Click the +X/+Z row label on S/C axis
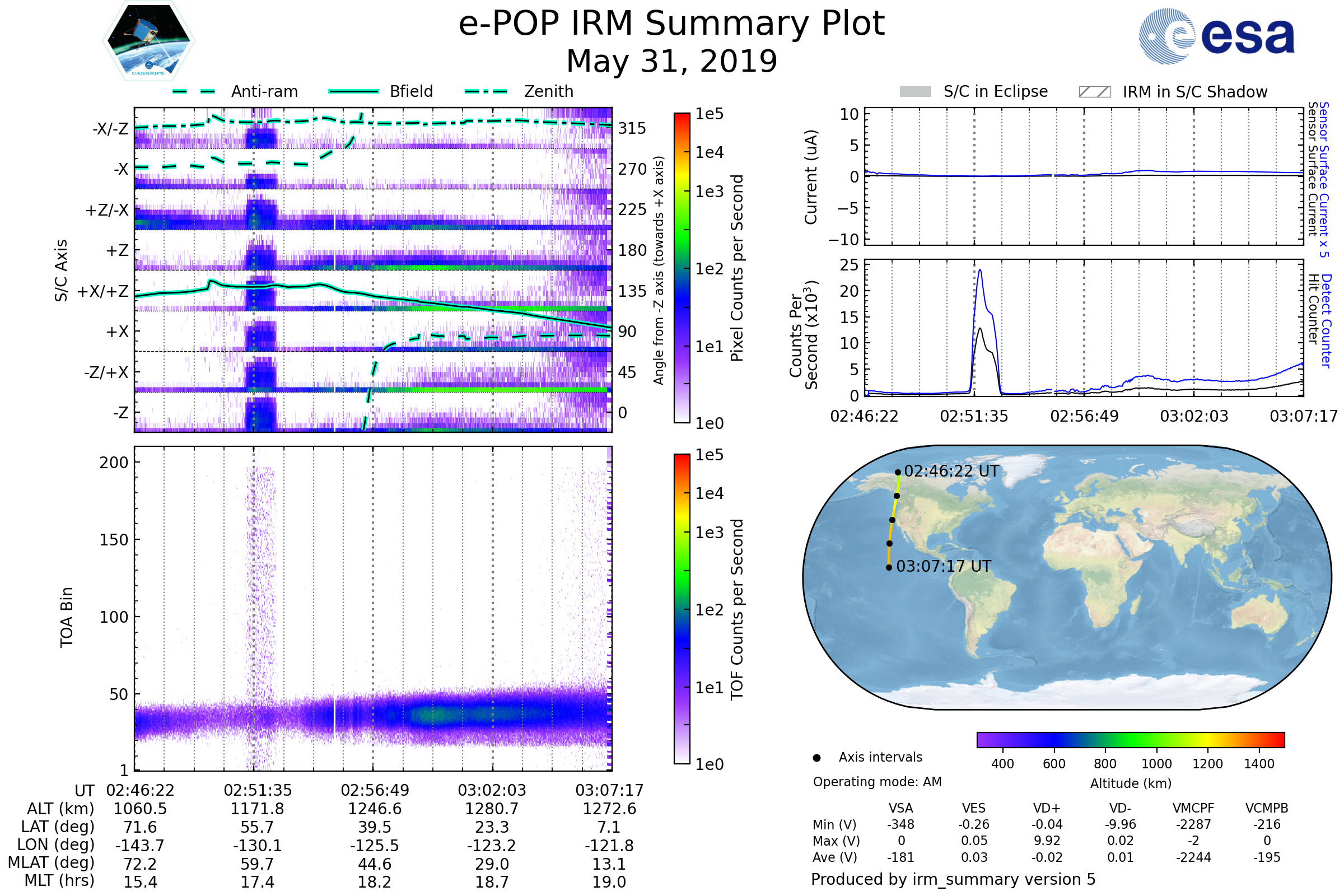 (103, 291)
